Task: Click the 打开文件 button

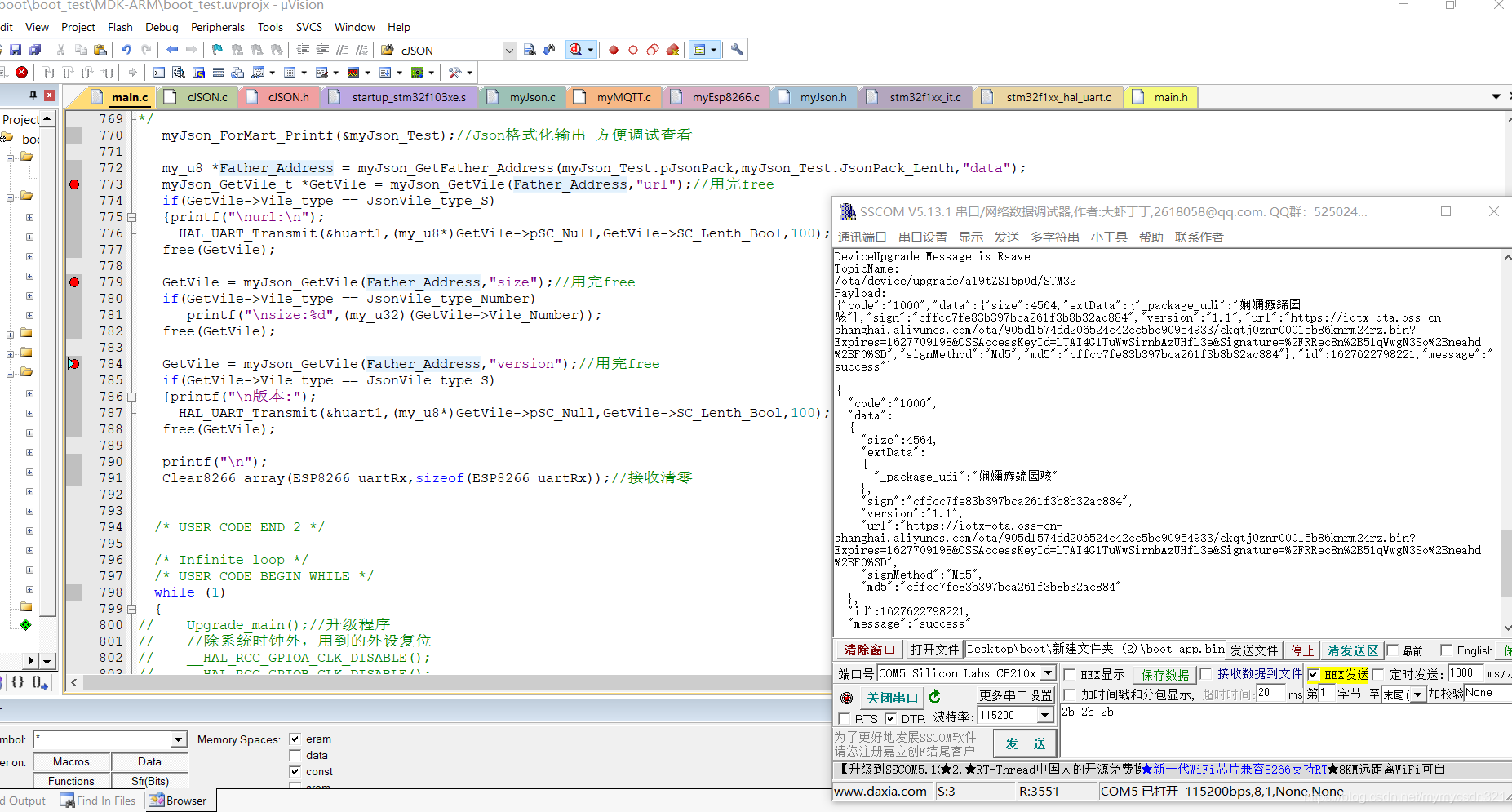Action: pos(934,650)
